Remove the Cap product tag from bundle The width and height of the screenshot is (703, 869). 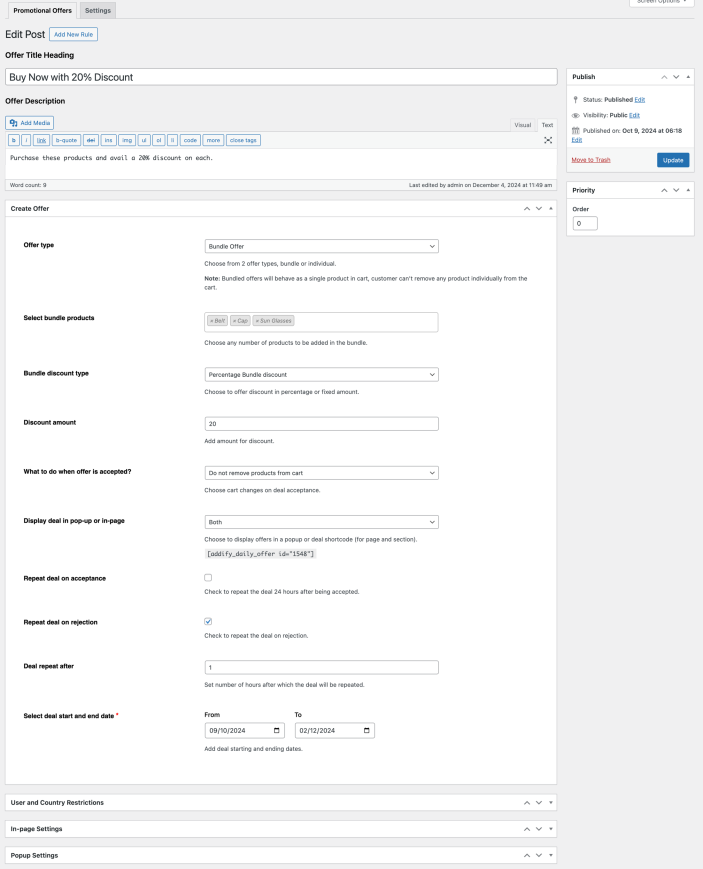click(x=235, y=321)
